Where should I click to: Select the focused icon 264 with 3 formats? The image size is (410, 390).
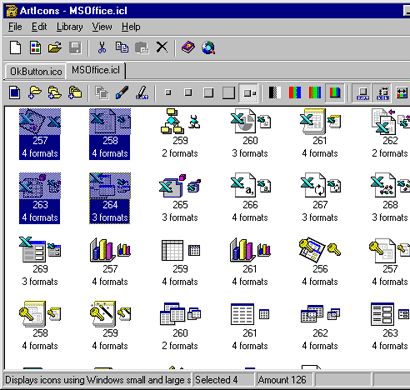pyautogui.click(x=110, y=198)
